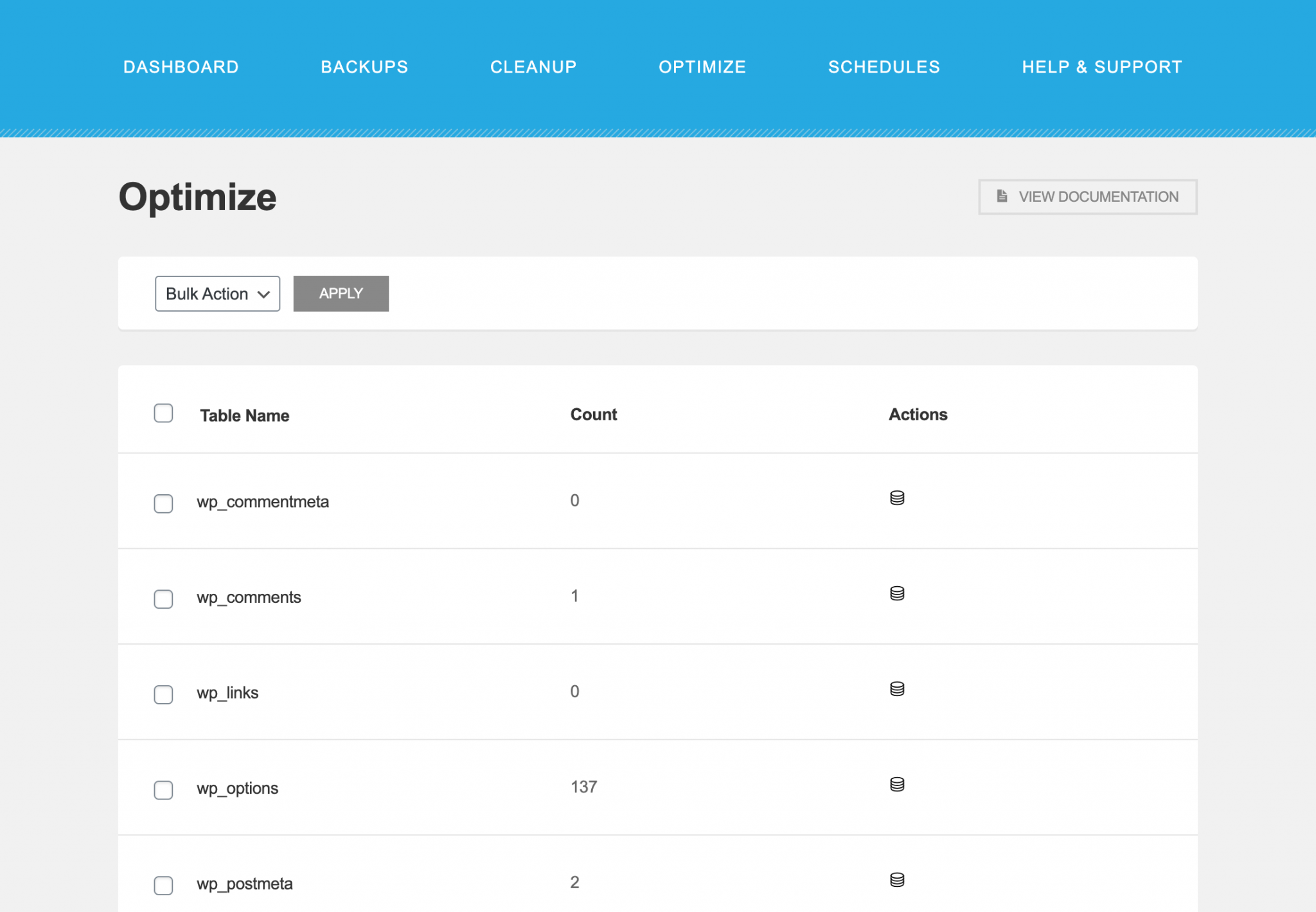Check the wp_comments row checkbox
The width and height of the screenshot is (1316, 912).
click(163, 599)
